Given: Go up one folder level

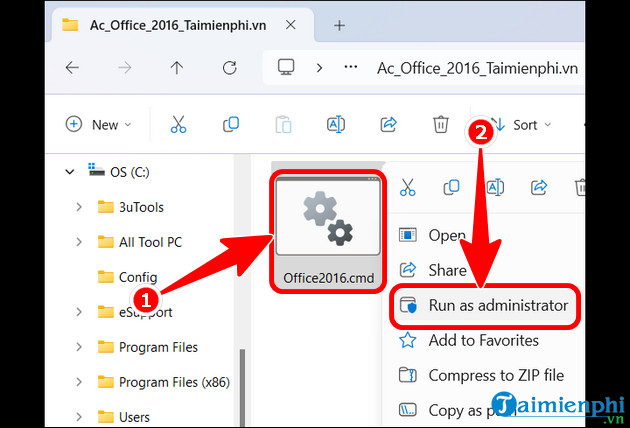Looking at the screenshot, I should [x=176, y=68].
